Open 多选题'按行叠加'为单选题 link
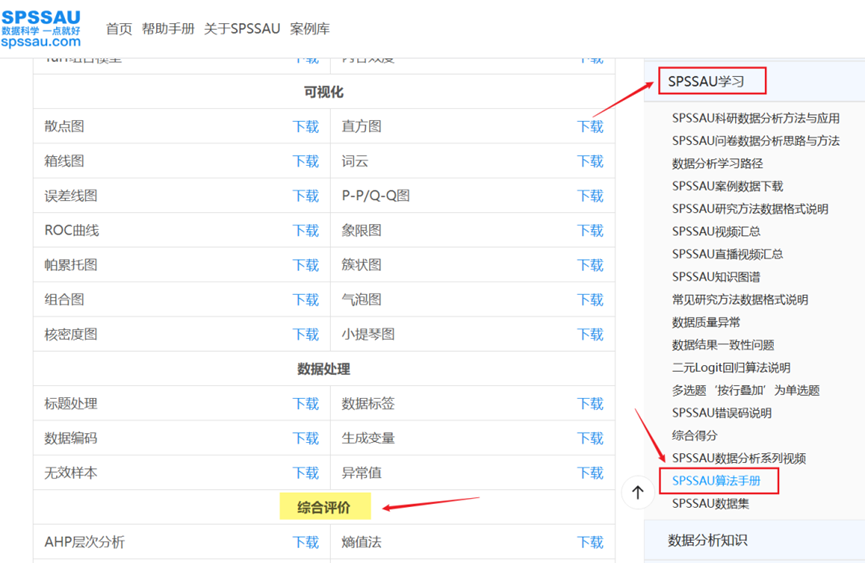The image size is (865, 563). (x=746, y=390)
